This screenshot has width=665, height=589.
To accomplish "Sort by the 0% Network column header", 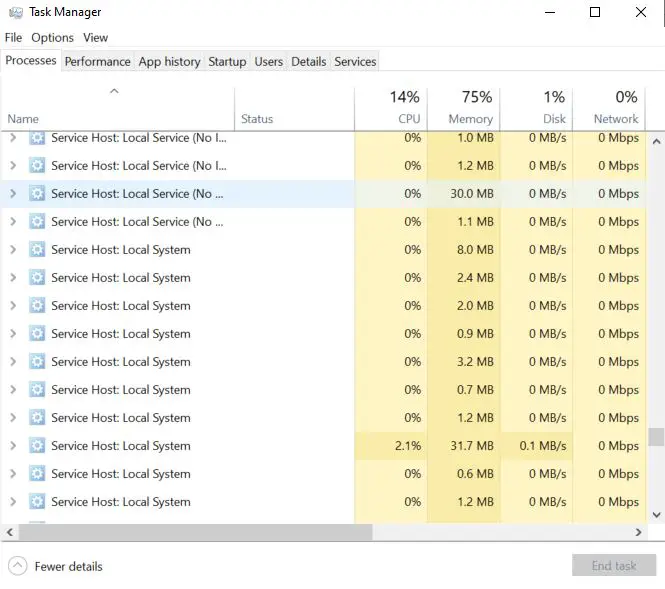I will coord(609,108).
